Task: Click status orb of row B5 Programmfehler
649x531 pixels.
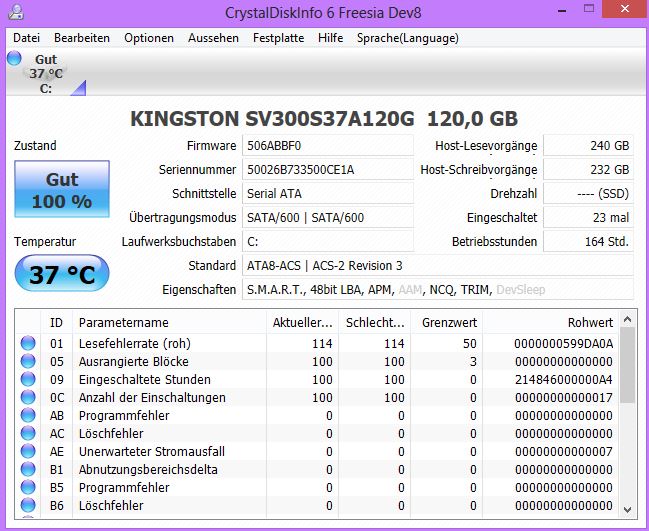Action: 28,487
